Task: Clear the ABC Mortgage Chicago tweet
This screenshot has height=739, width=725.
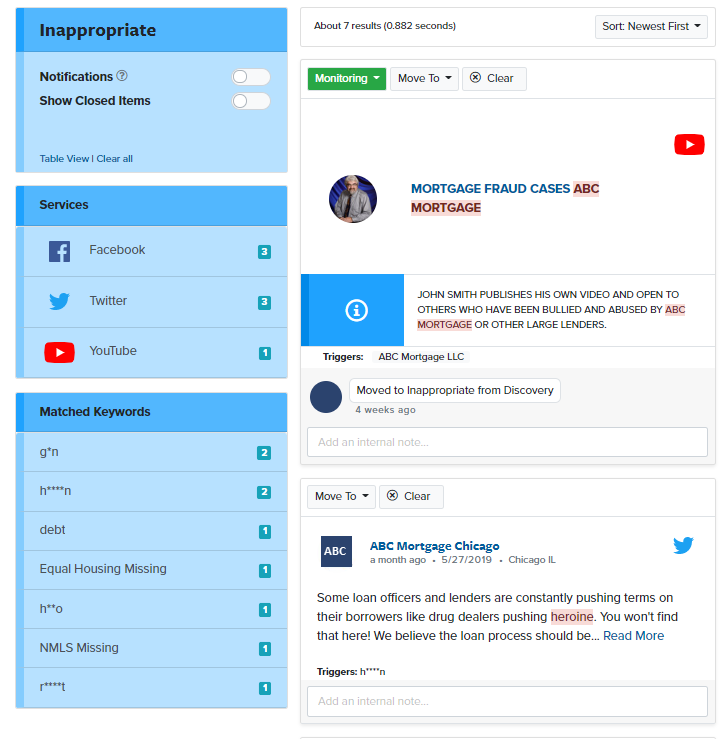Action: coord(411,496)
